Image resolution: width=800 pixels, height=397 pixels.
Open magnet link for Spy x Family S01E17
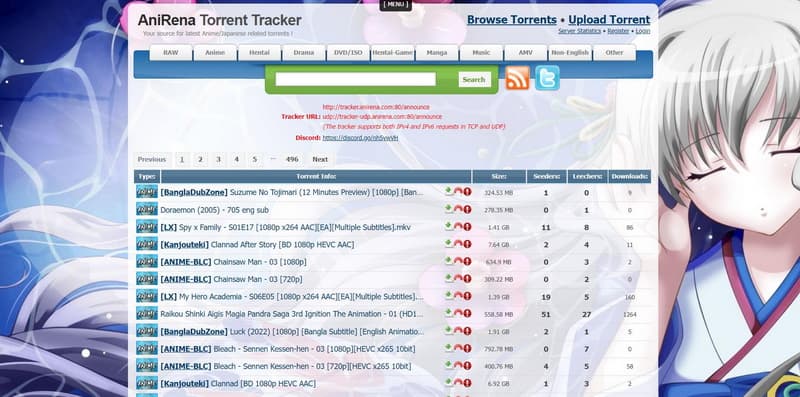458,227
